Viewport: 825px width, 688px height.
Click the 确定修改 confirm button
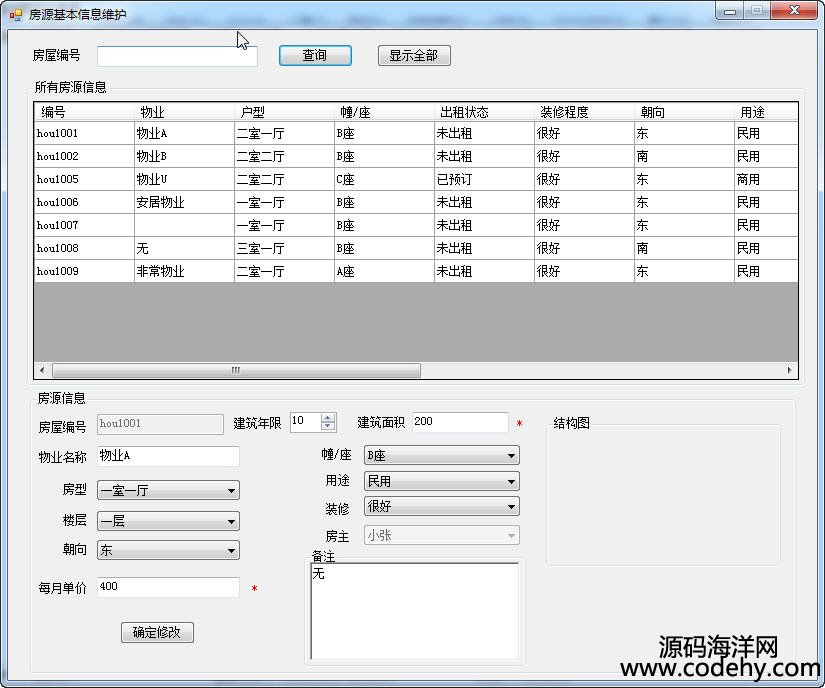157,632
